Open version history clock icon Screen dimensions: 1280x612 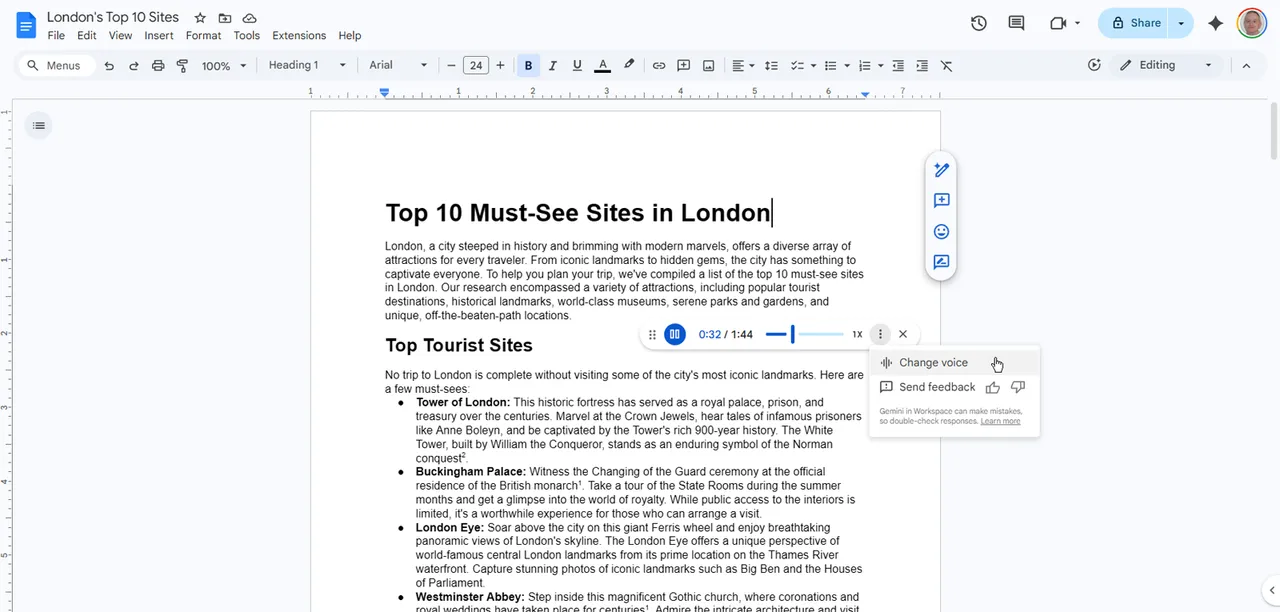tap(979, 23)
